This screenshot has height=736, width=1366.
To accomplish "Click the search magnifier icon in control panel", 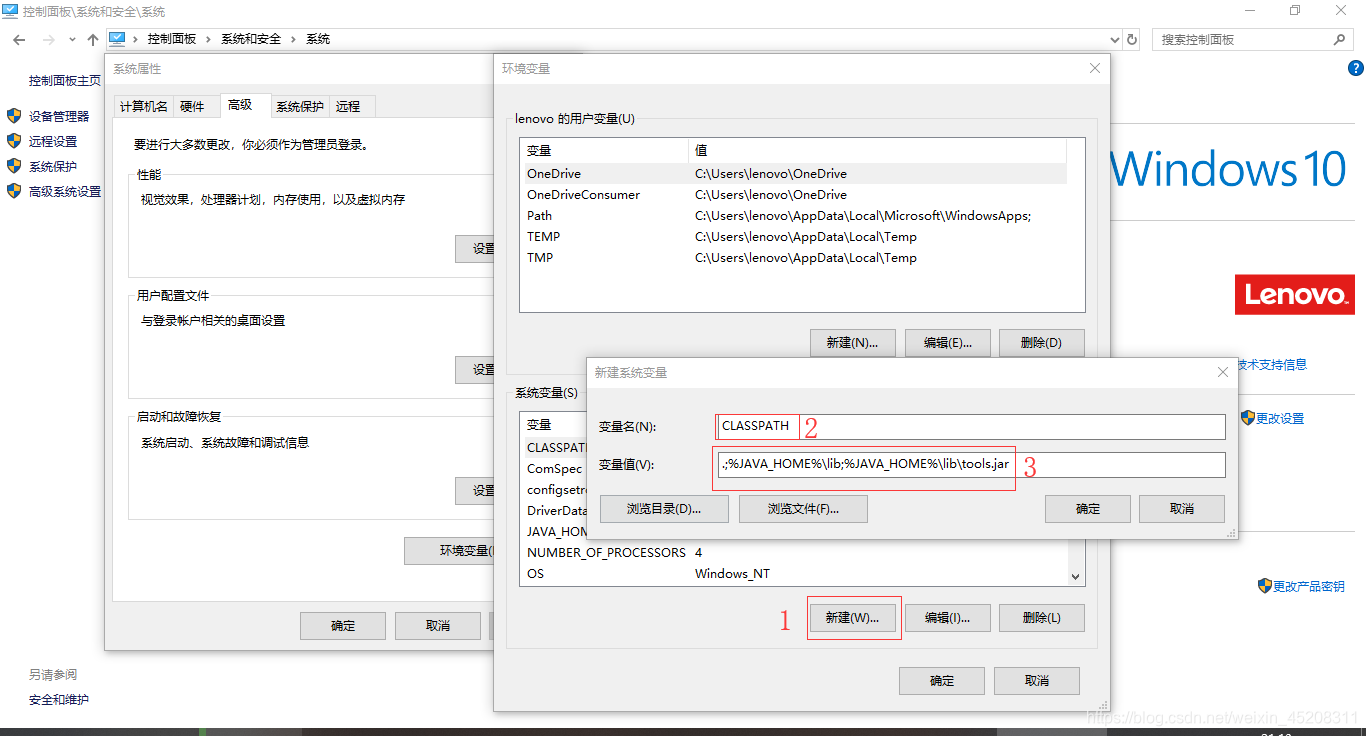I will click(x=1340, y=39).
